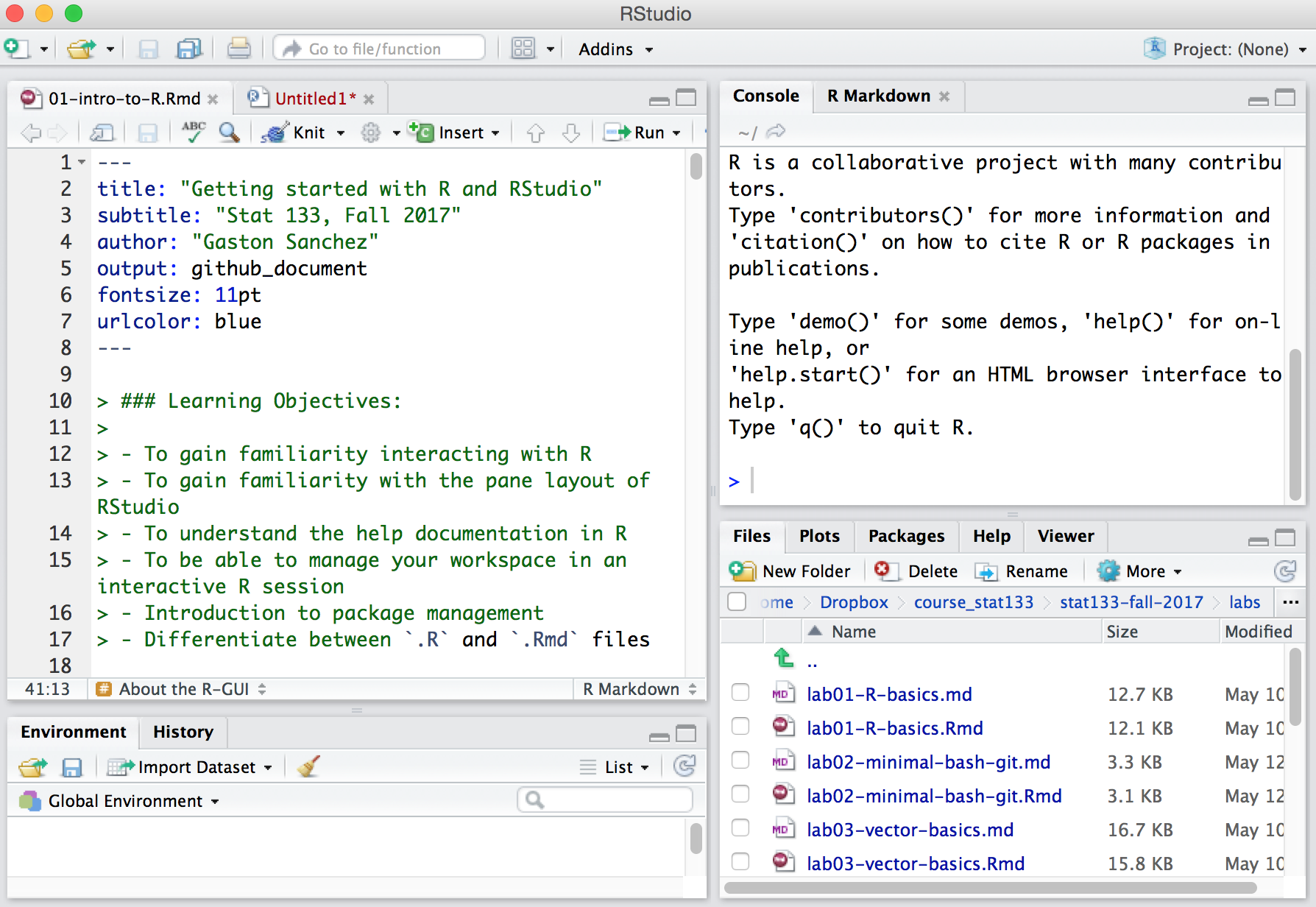Click the Find/Replace magnifier icon
This screenshot has height=907, width=1316.
229,133
